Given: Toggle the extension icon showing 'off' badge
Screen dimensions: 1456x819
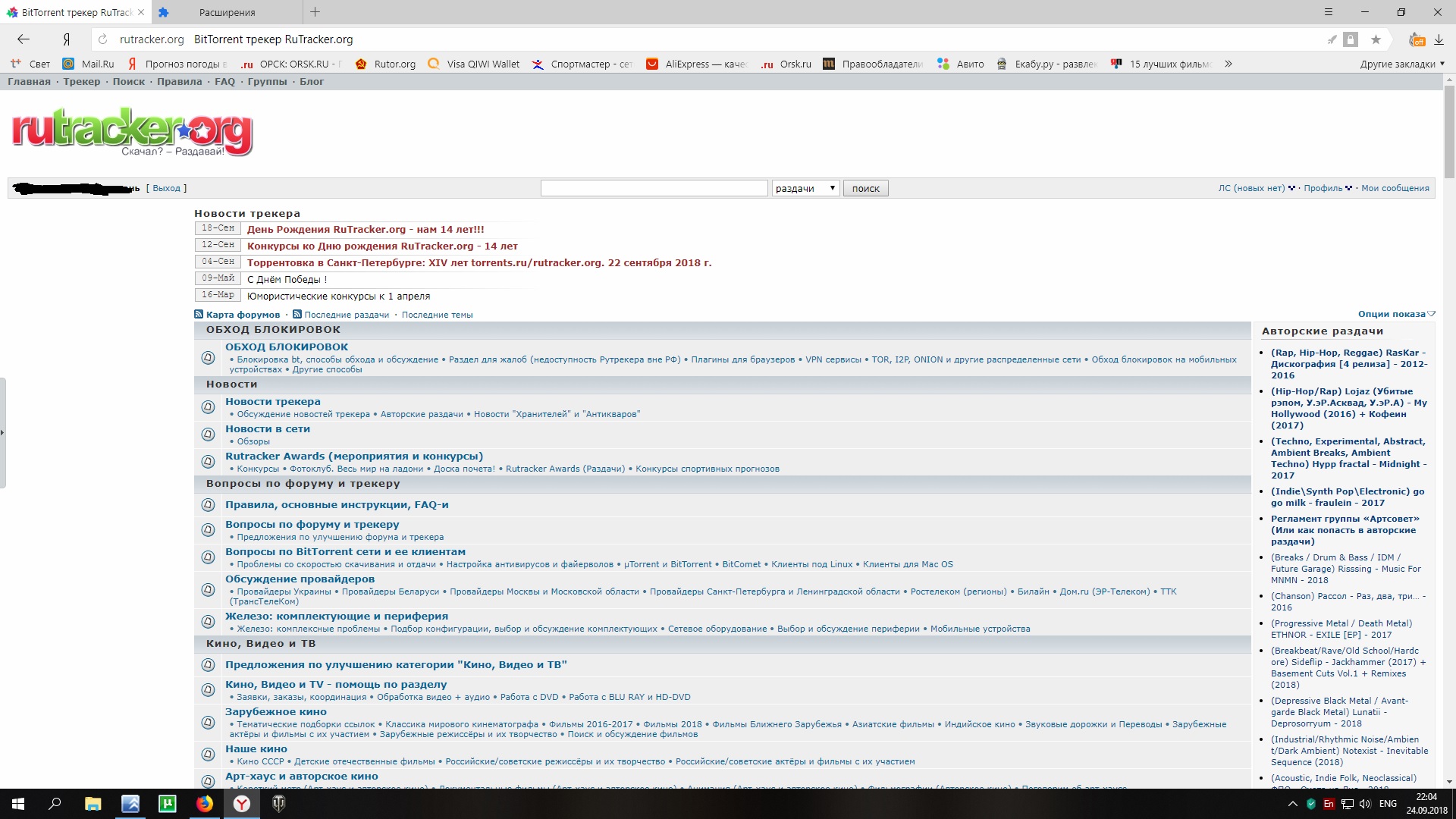Looking at the screenshot, I should (1416, 39).
